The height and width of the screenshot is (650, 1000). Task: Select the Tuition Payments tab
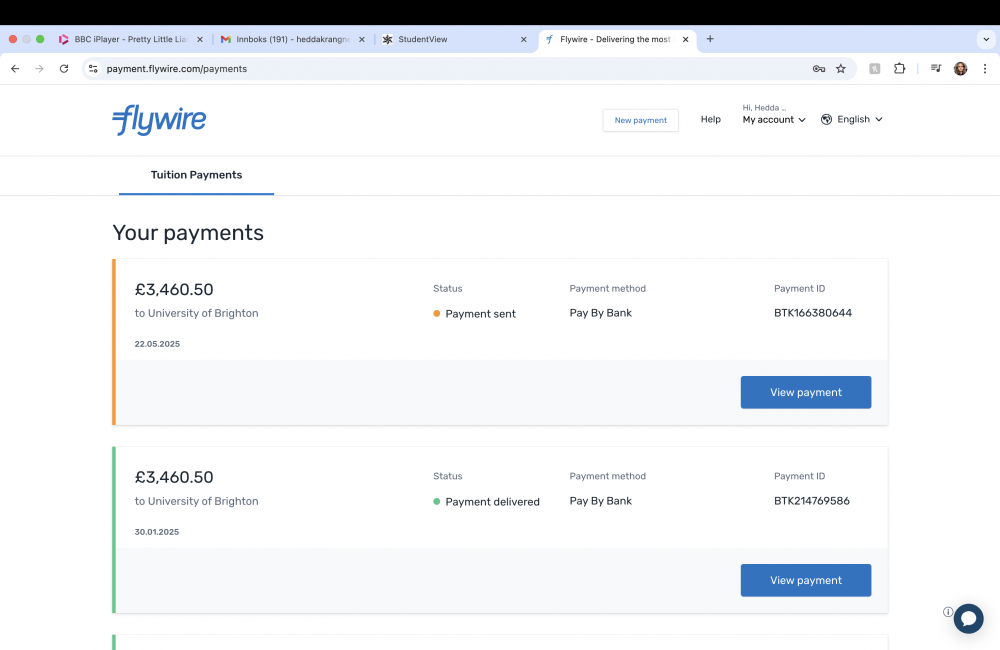pyautogui.click(x=196, y=175)
